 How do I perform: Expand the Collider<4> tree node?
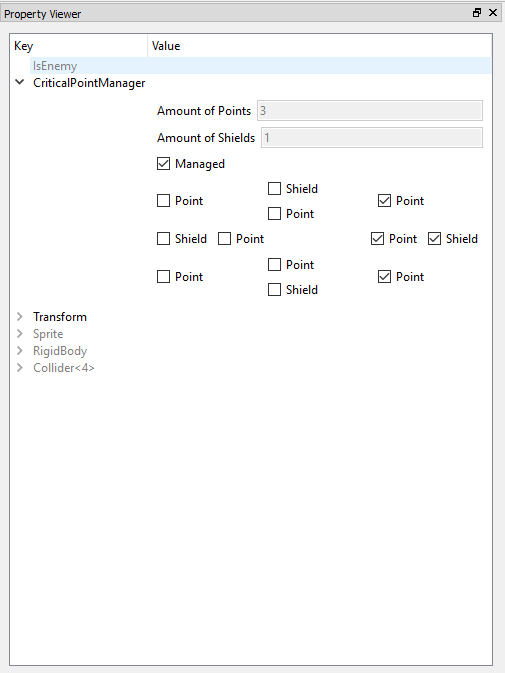19,367
